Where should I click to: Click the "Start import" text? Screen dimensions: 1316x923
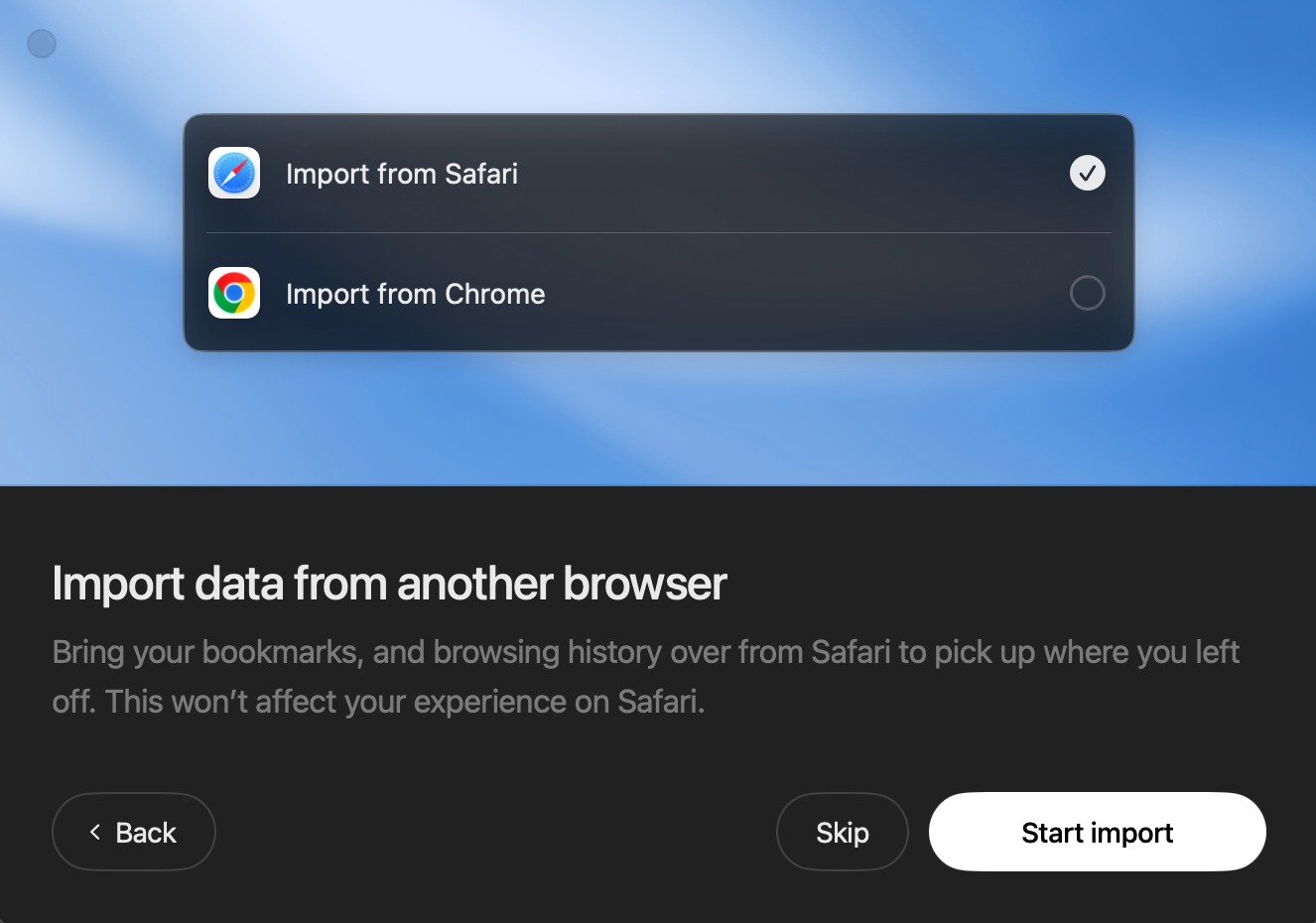pos(1097,833)
